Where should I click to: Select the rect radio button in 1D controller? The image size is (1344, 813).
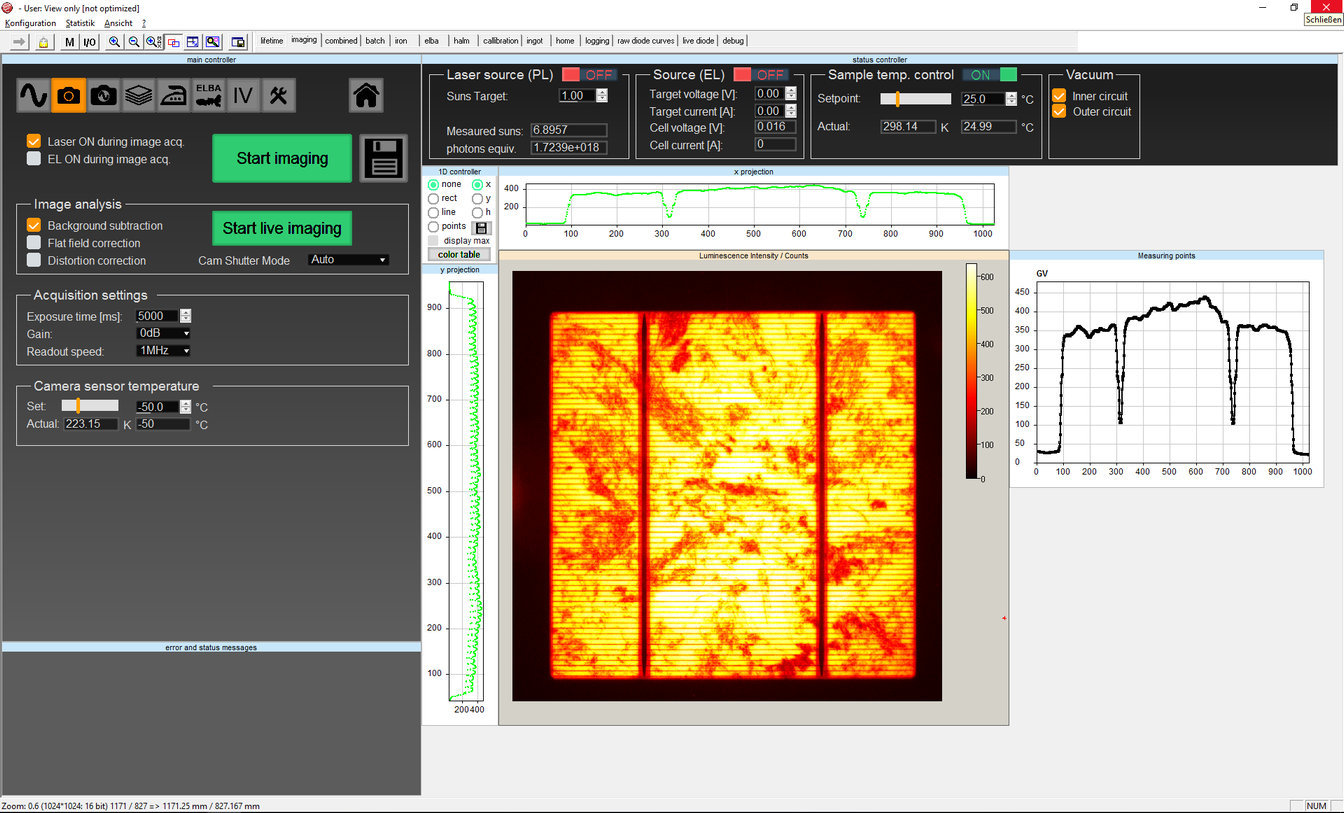(433, 198)
